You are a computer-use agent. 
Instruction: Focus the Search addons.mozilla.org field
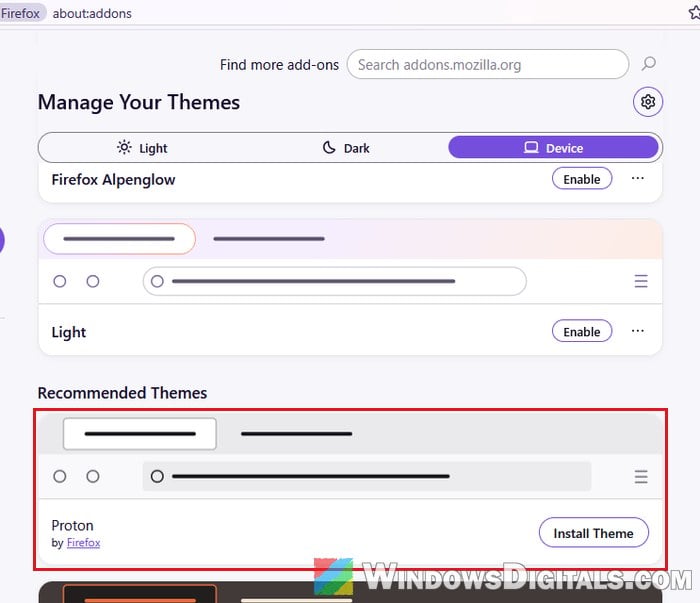point(488,64)
